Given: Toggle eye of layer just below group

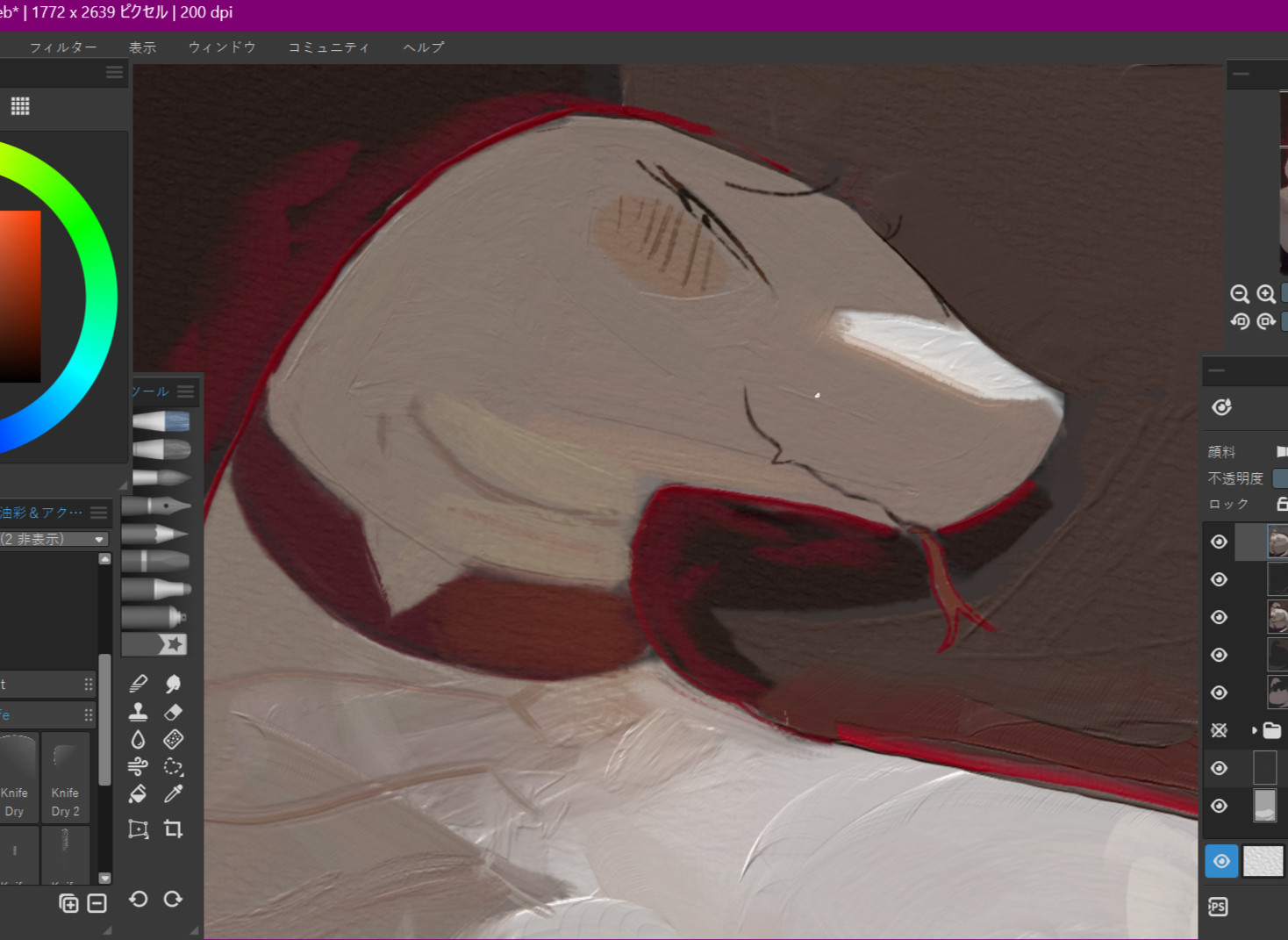Looking at the screenshot, I should tap(1219, 768).
